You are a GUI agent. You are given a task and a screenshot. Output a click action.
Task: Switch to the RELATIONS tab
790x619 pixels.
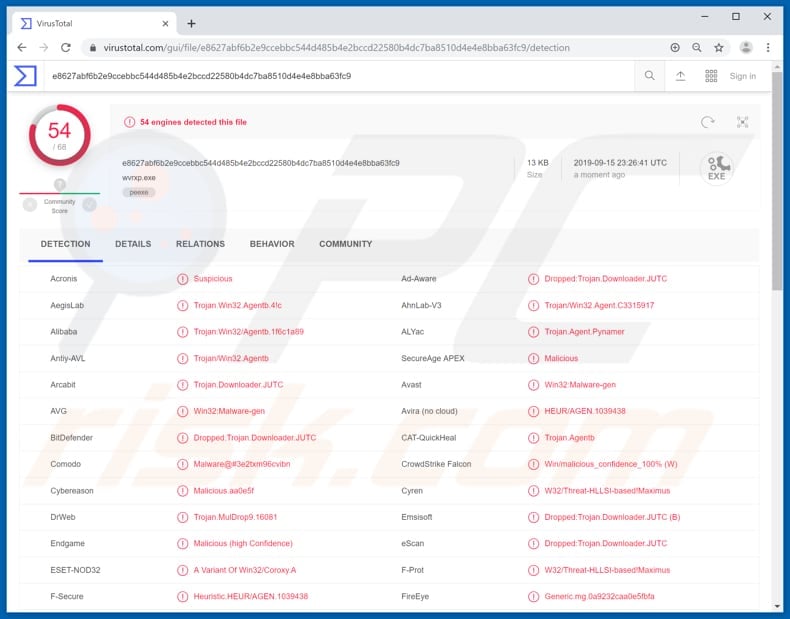tap(201, 244)
